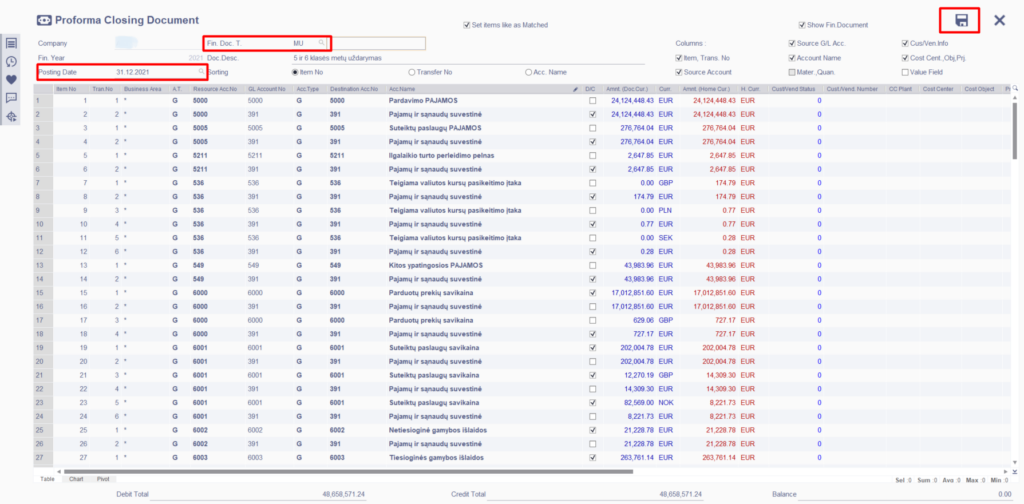The height and width of the screenshot is (504, 1024).
Task: Click the favorites heart sidebar icon
Action: point(12,79)
